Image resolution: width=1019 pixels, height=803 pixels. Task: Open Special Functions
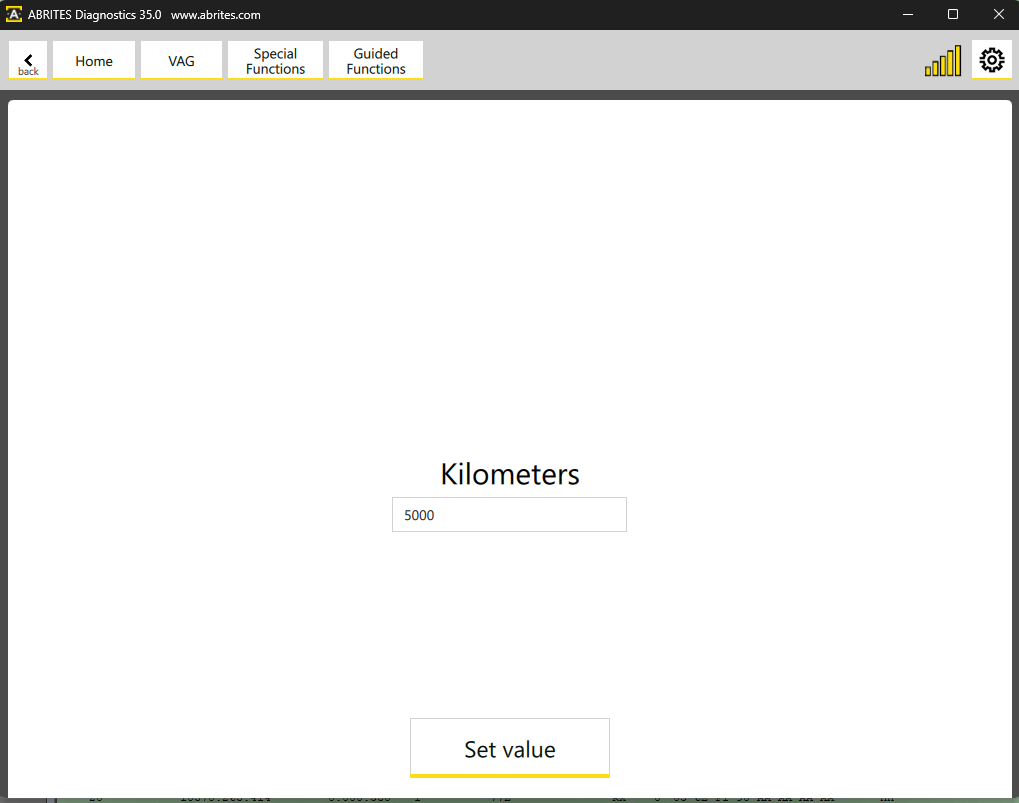coord(276,60)
